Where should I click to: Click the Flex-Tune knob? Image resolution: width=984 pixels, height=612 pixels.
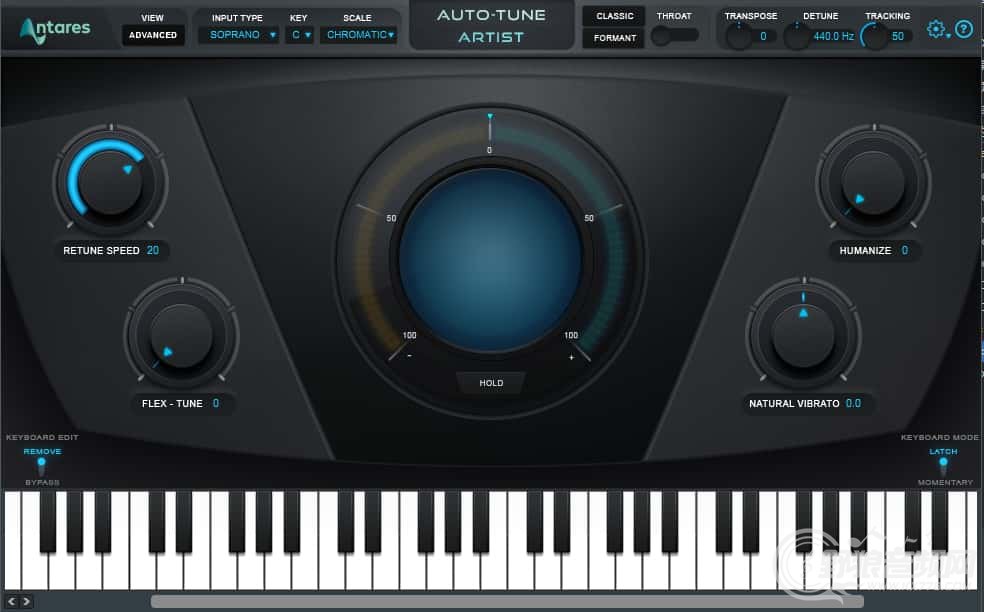click(x=181, y=337)
